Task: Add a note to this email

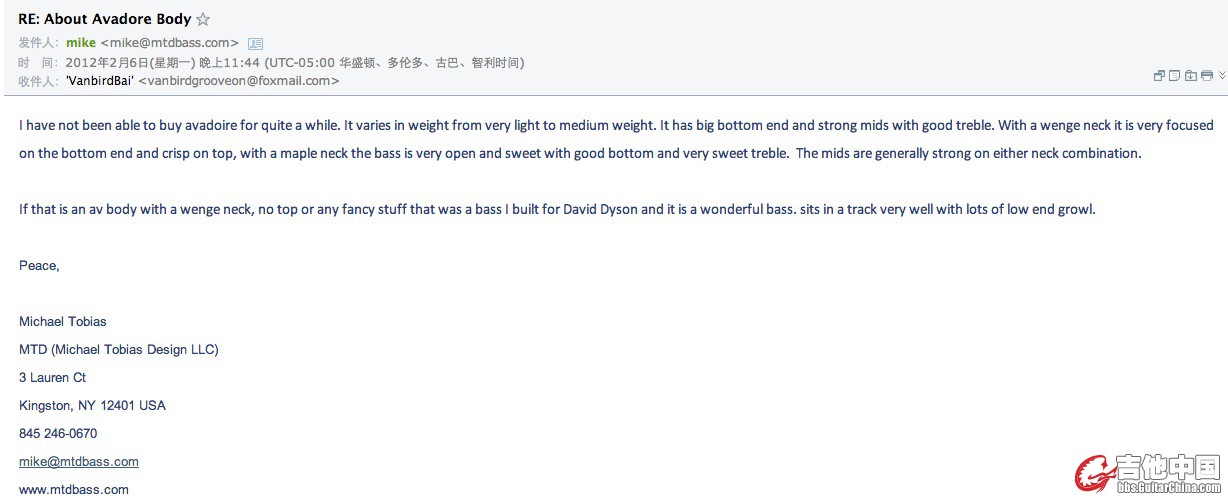Action: [1174, 75]
